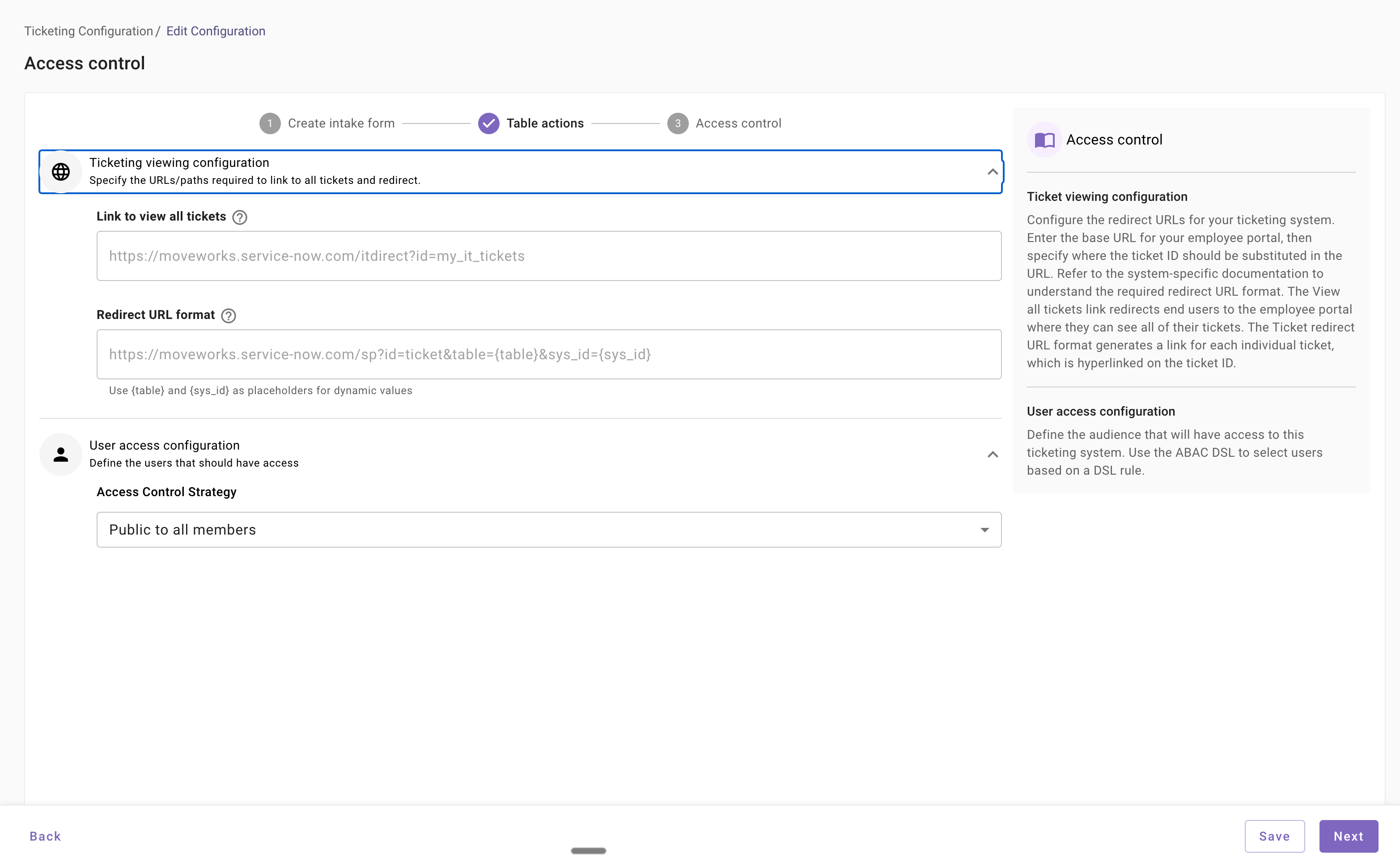Click the person icon for User access configuration
The width and height of the screenshot is (1400, 867).
[61, 454]
